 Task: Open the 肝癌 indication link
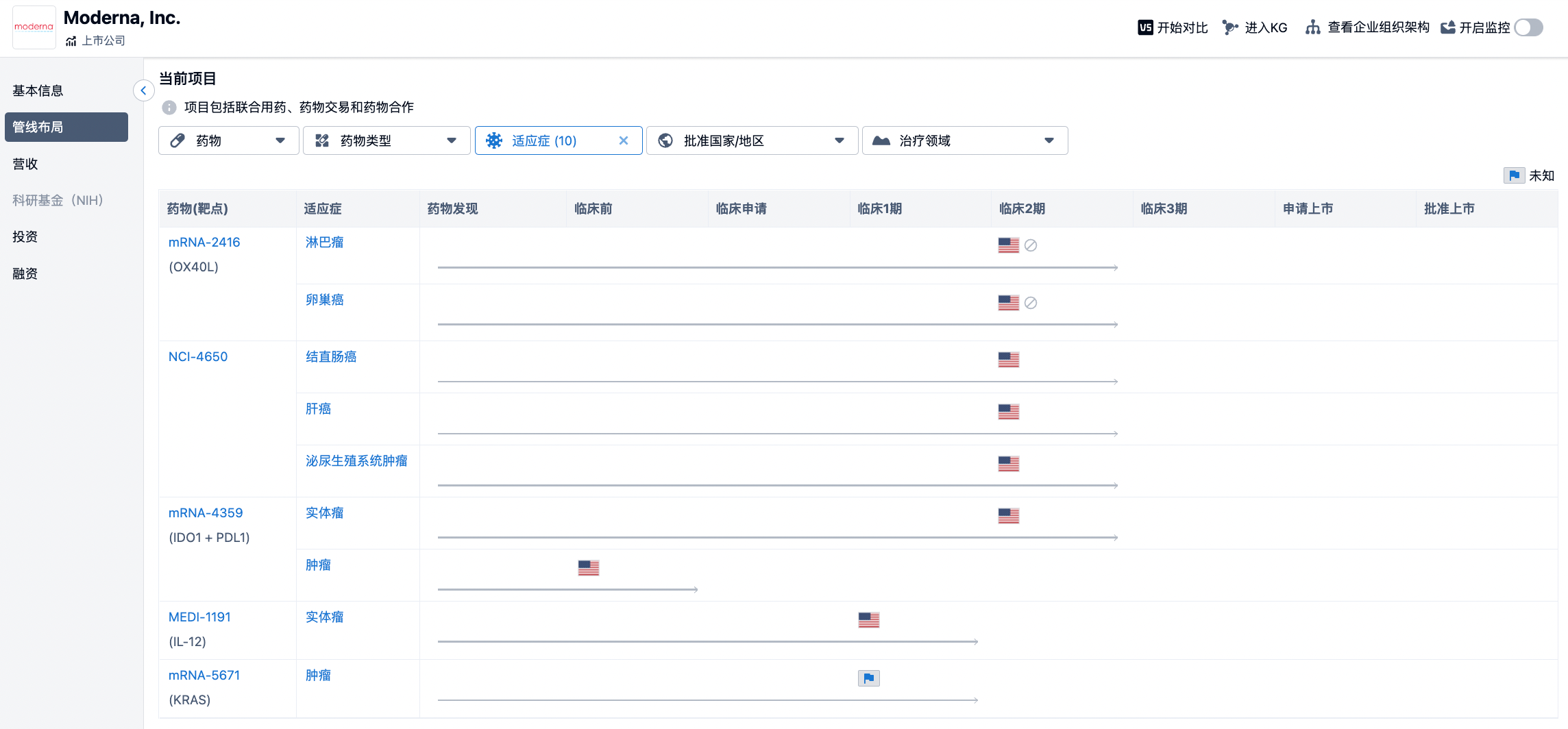[x=319, y=408]
